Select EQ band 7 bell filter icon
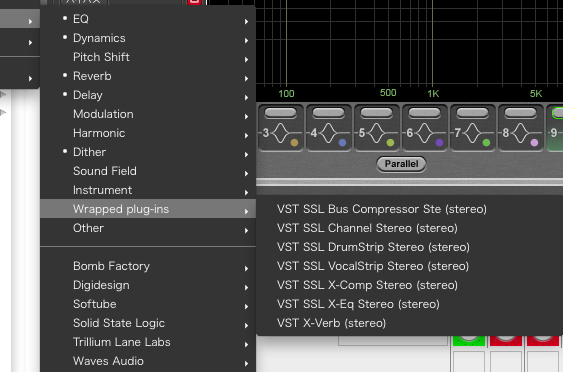Image resolution: width=563 pixels, height=372 pixels. click(472, 133)
